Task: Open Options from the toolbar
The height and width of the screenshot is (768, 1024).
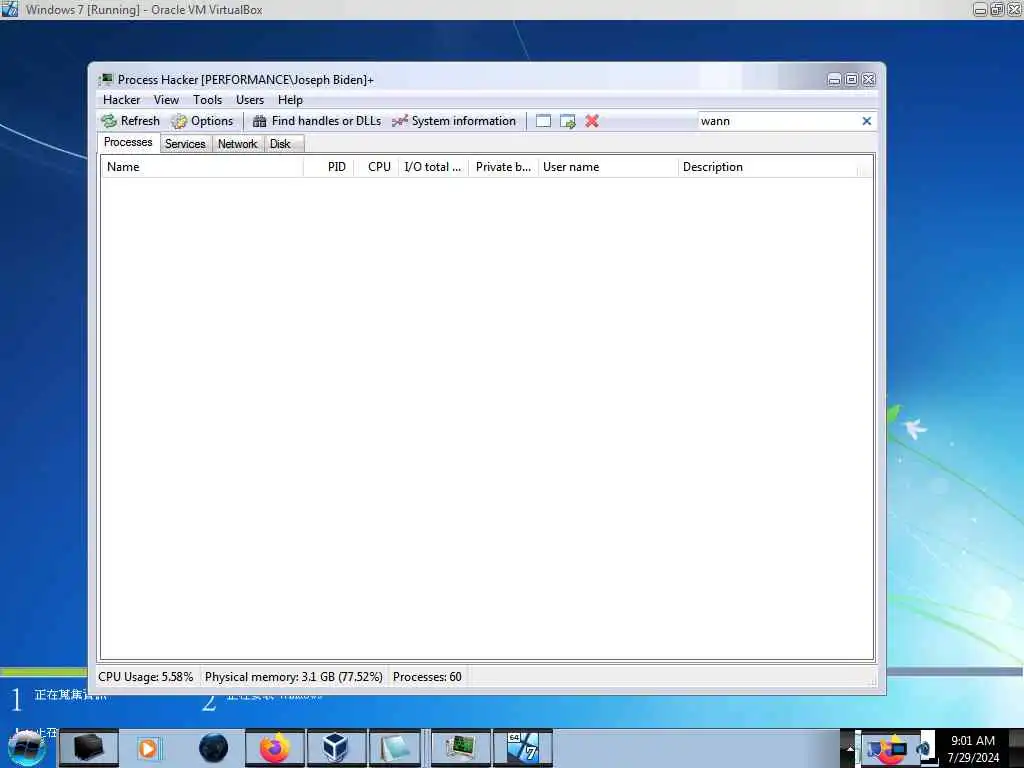Action: pyautogui.click(x=202, y=121)
